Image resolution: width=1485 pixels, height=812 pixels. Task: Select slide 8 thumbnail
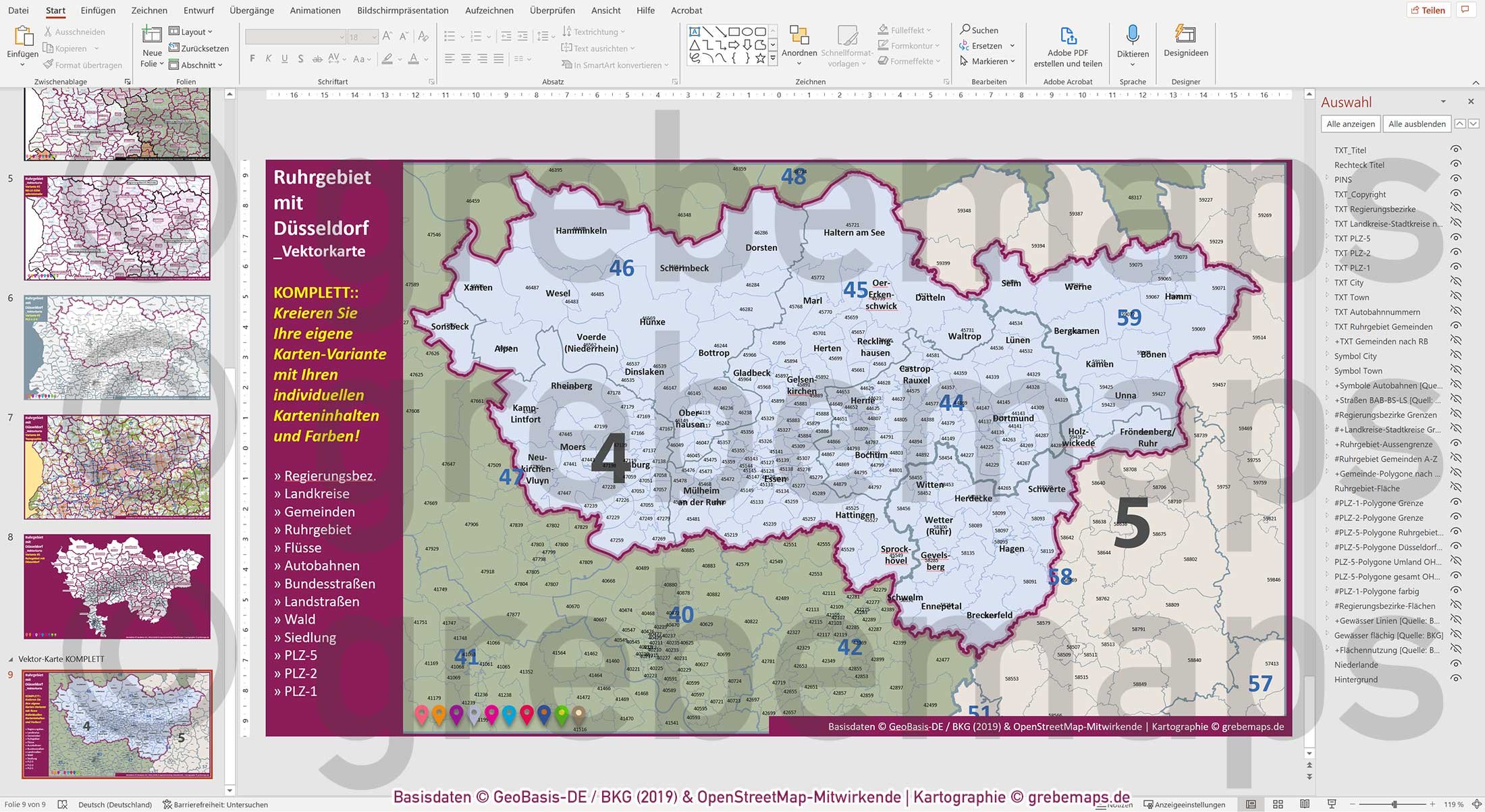point(117,587)
